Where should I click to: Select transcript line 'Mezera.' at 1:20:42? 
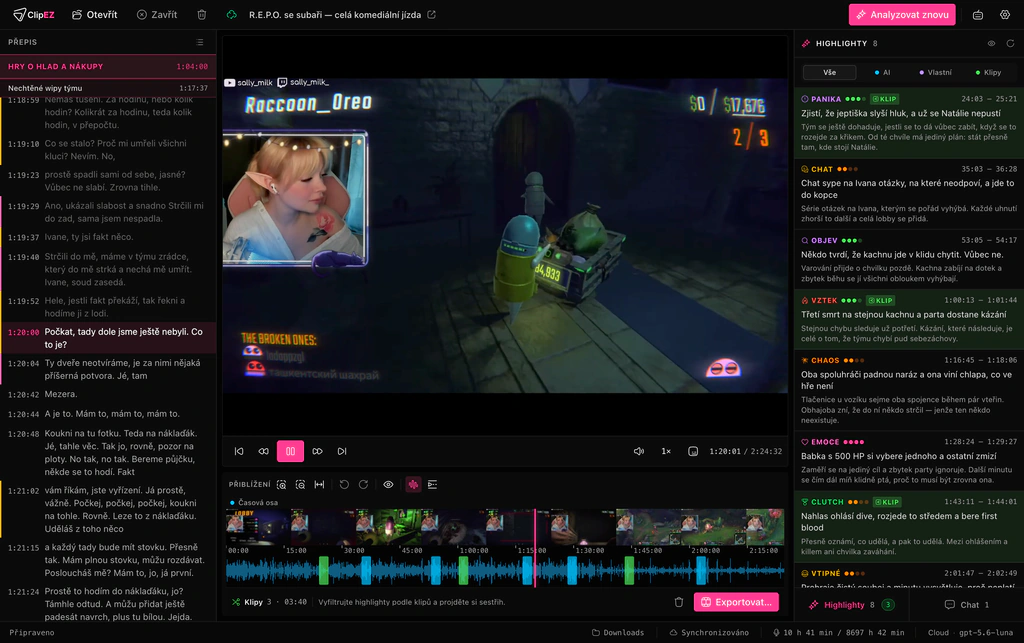click(x=108, y=394)
